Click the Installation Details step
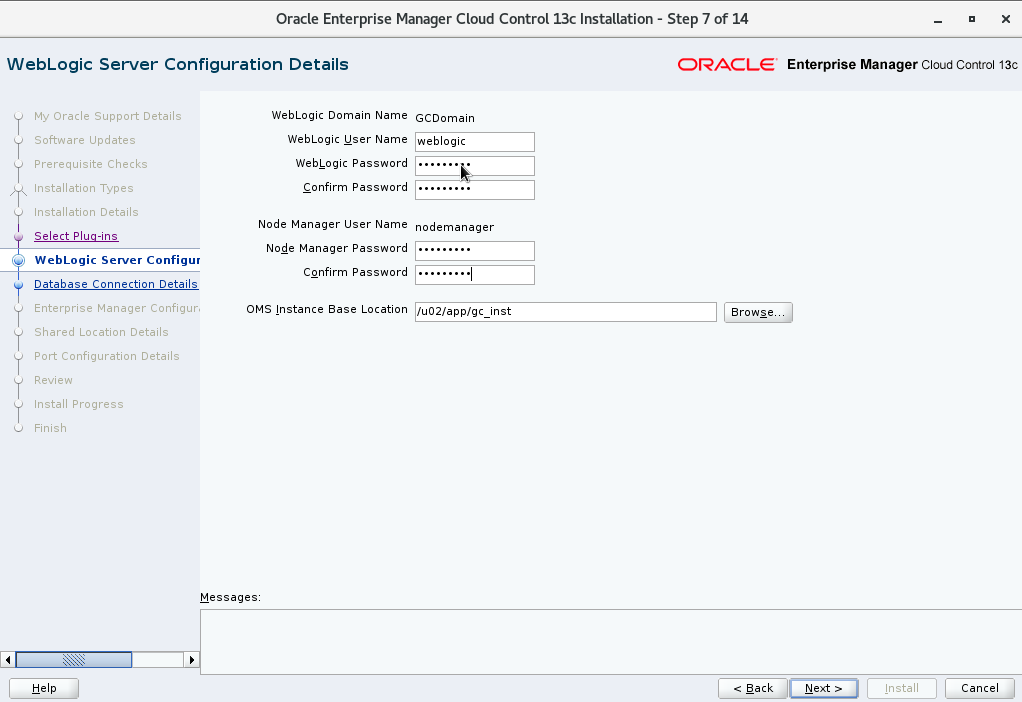Screen dimensions: 1022x702 86,212
